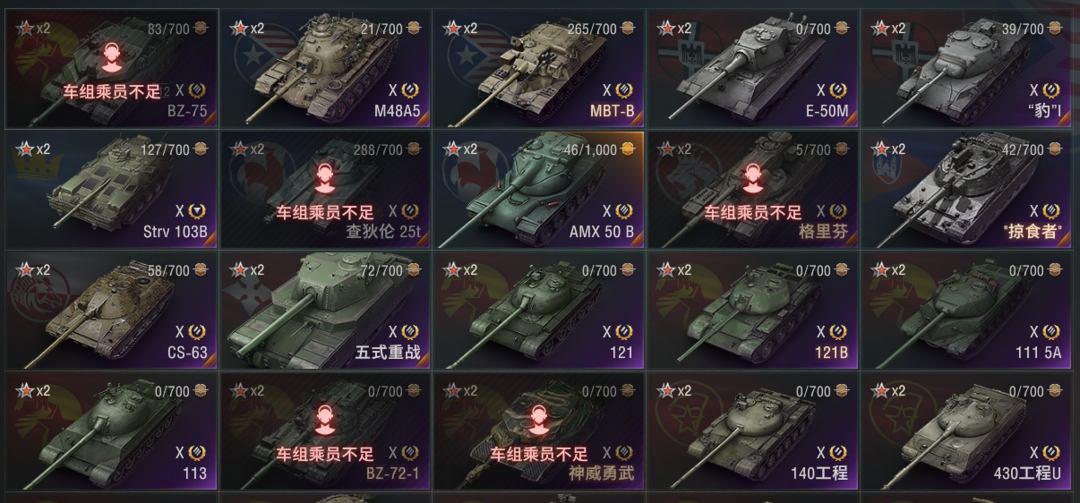
Task: Click the crate icon beside E-50M's 0/700
Action: [841, 28]
